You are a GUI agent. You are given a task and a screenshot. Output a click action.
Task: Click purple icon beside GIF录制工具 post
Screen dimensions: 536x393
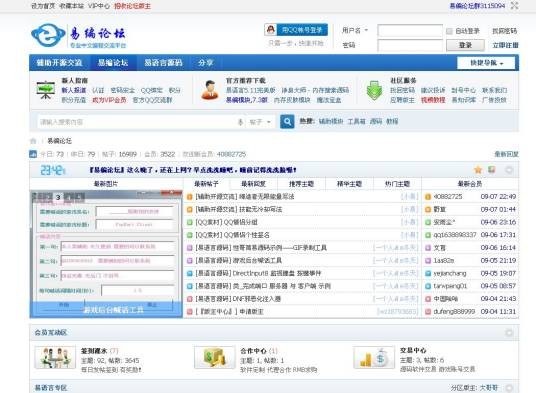pyautogui.click(x=190, y=248)
